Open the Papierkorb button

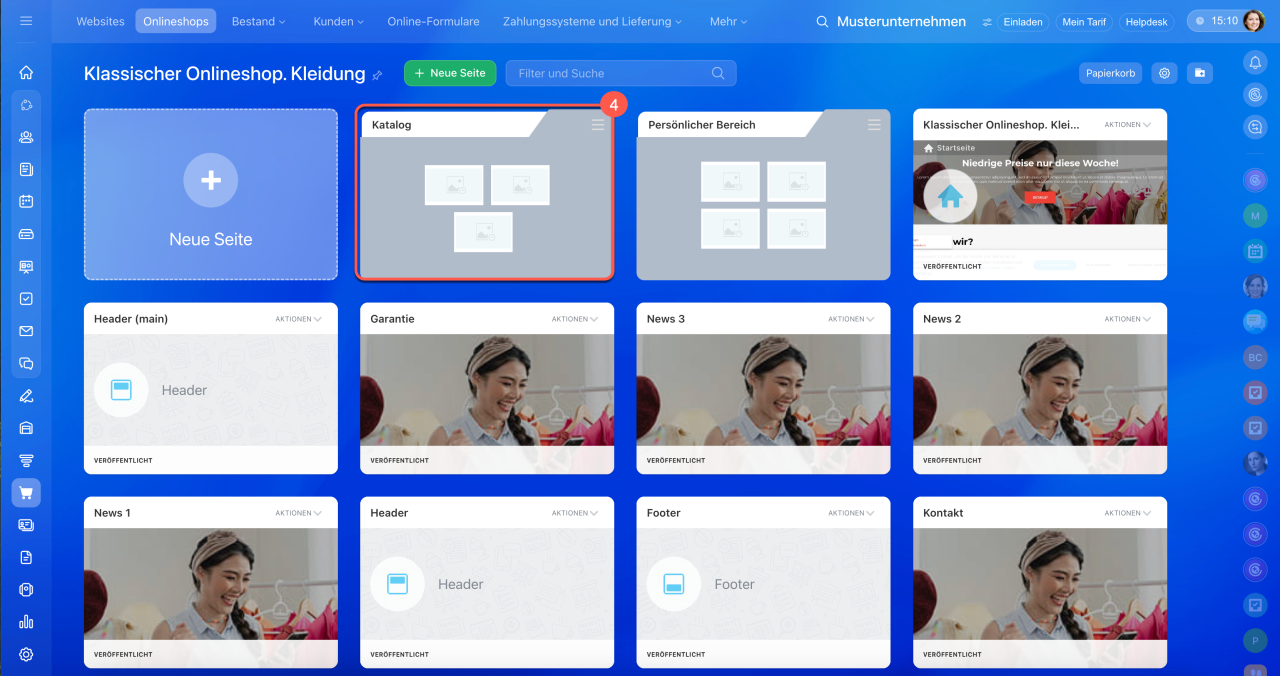tap(1111, 73)
